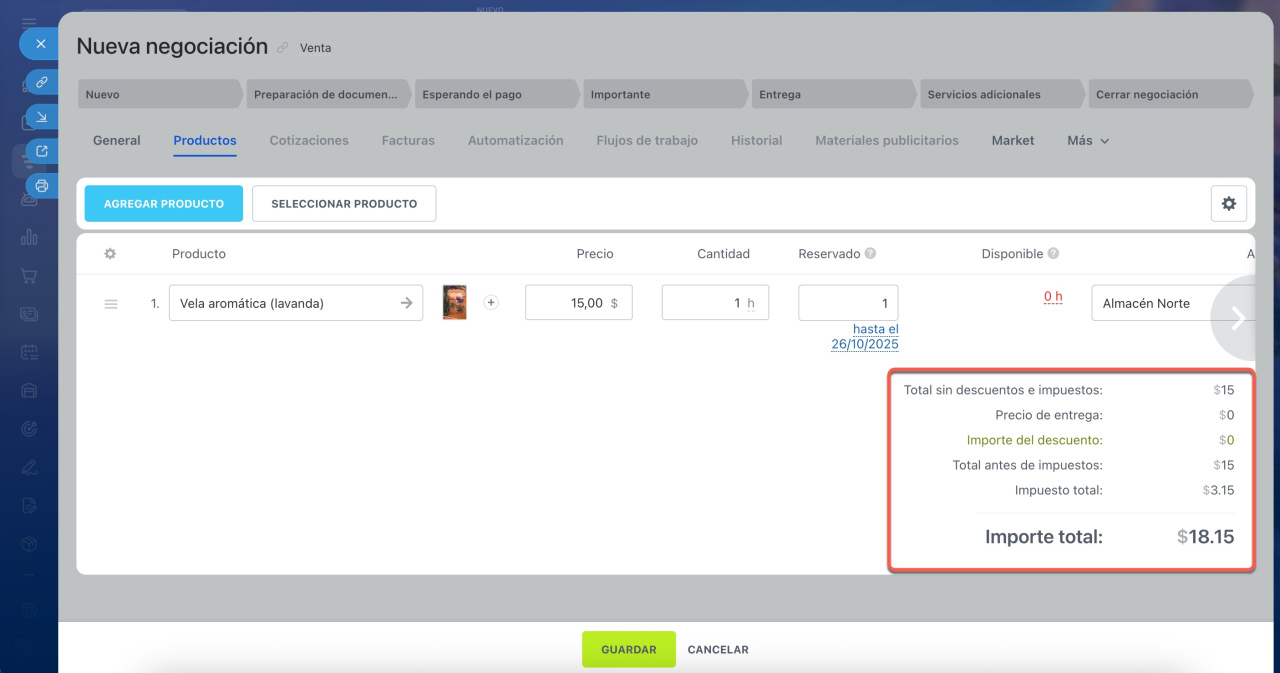The image size is (1280, 673).
Task: Click help icon next to Disponible
Action: [1053, 254]
